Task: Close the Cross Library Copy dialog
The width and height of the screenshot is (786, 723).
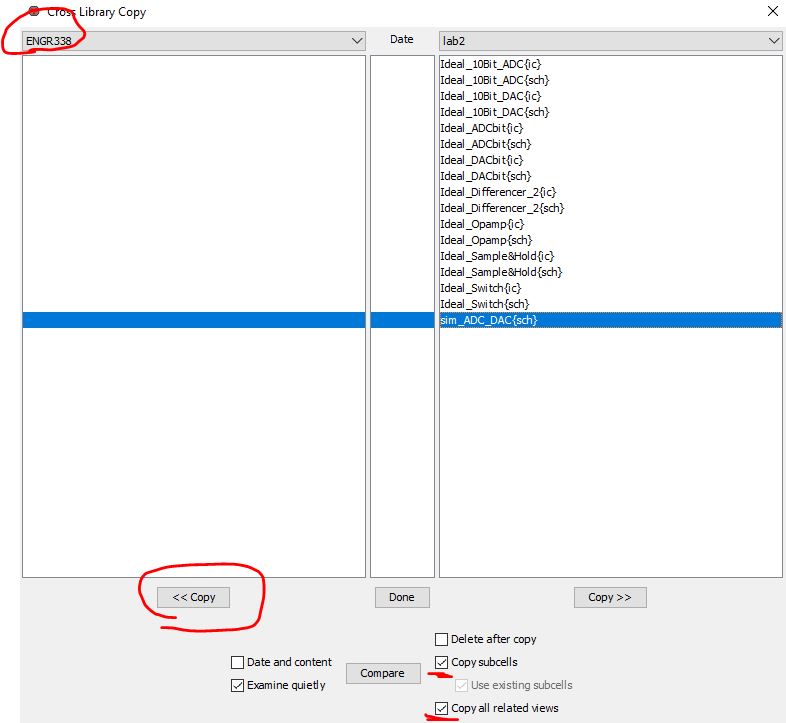Action: 771,12
